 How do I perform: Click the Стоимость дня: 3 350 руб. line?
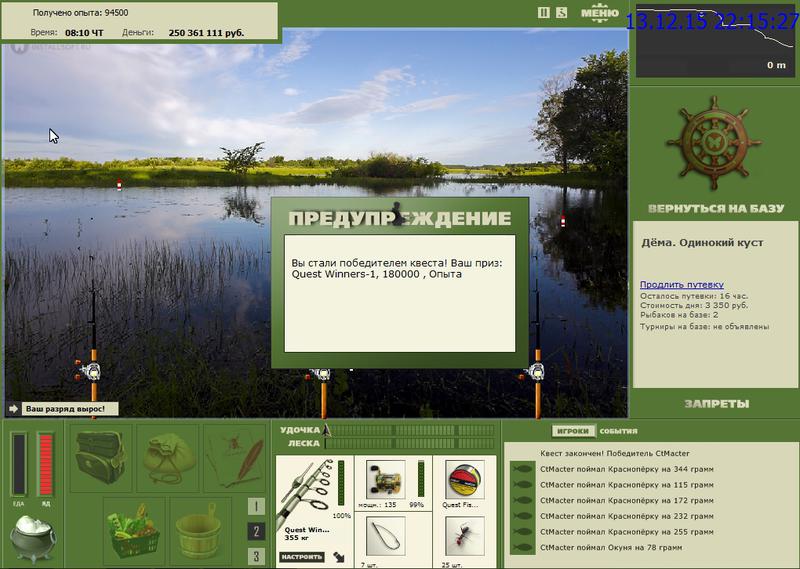(x=694, y=305)
